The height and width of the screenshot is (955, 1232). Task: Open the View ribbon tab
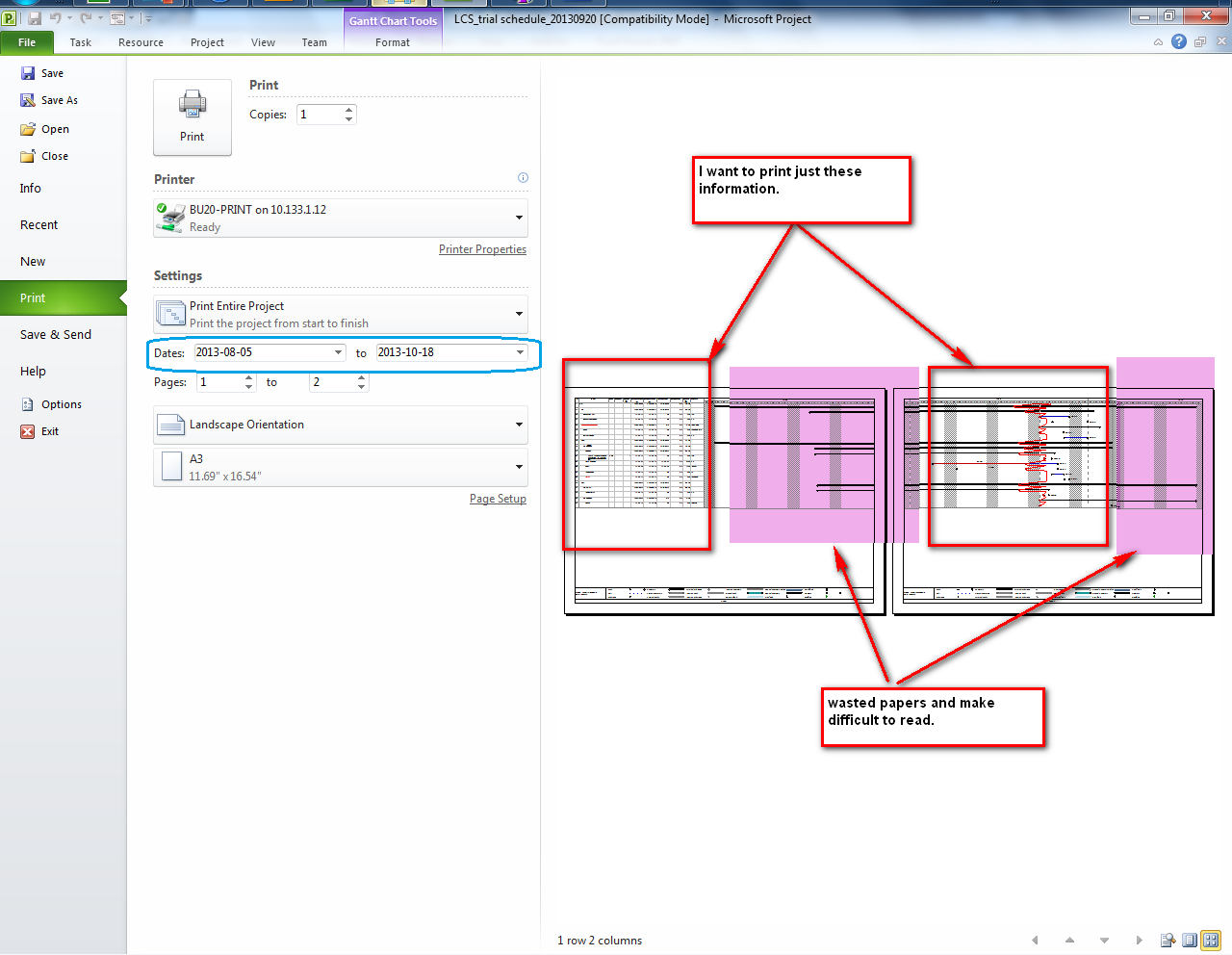263,42
